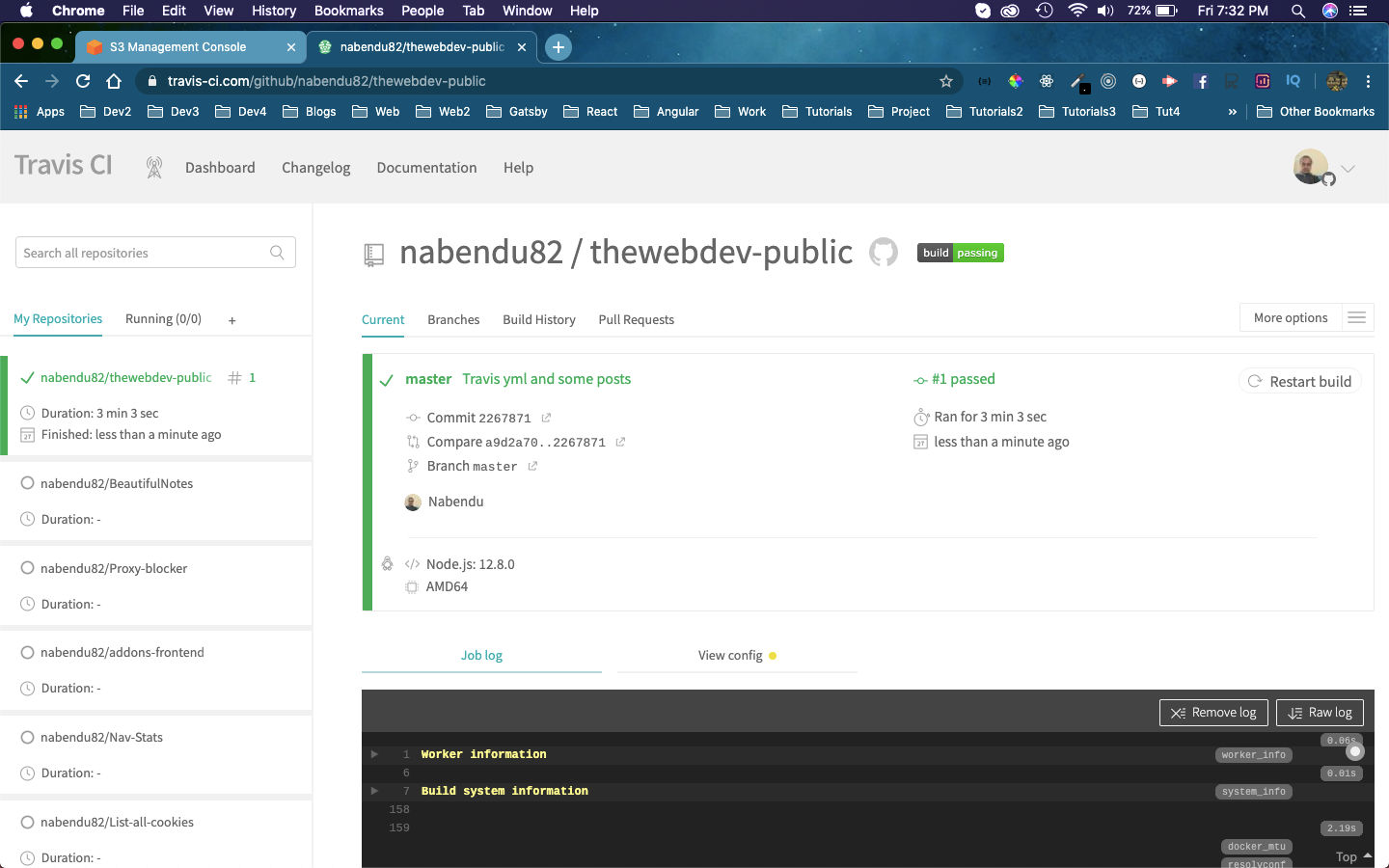The image size is (1389, 868).
Task: Close the thewebdev-public browser tab
Action: (x=522, y=46)
